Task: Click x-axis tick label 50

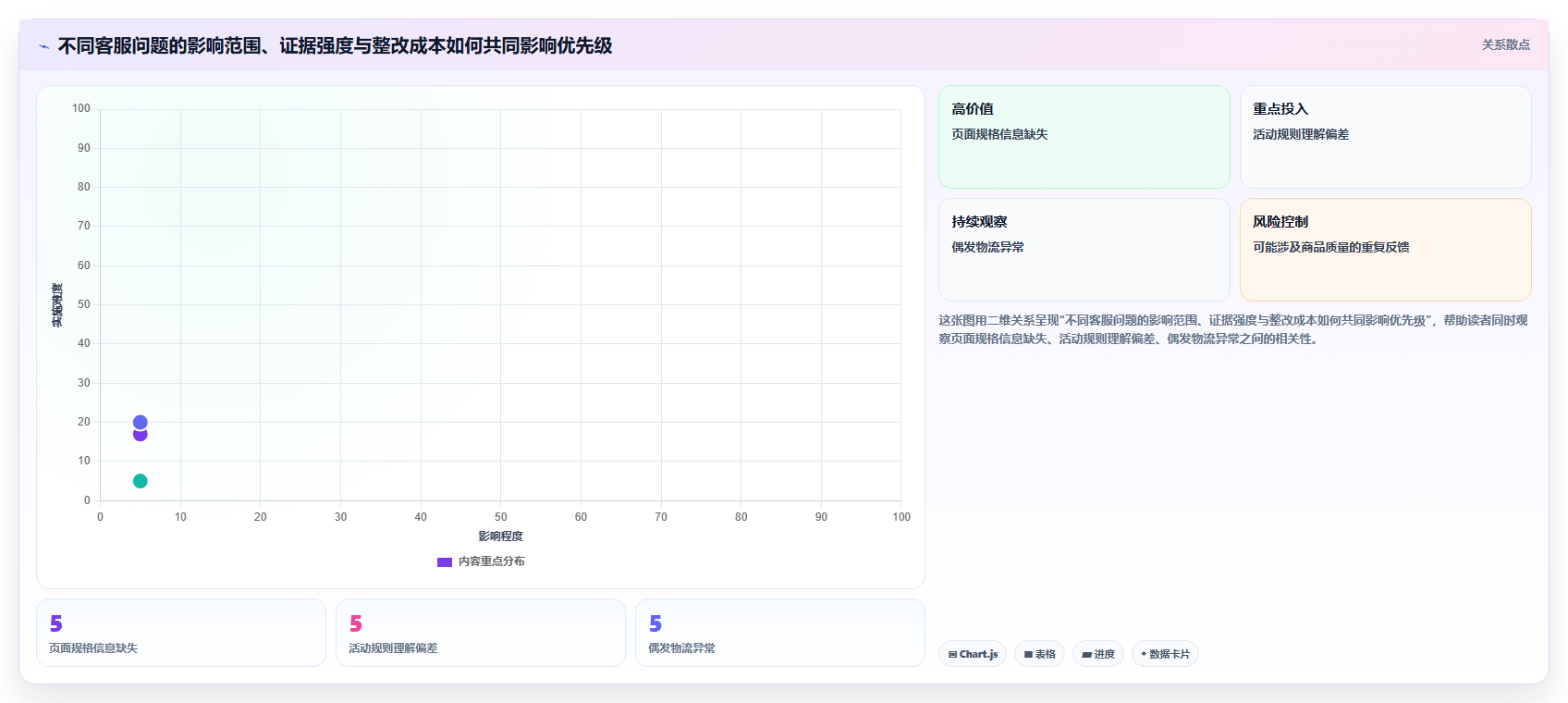Action: (x=500, y=517)
